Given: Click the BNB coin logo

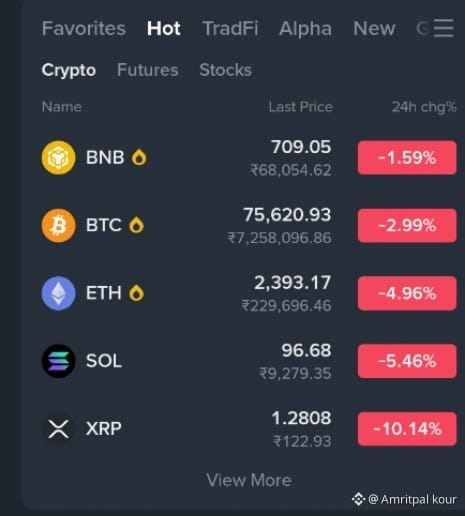Looking at the screenshot, I should (x=58, y=158).
